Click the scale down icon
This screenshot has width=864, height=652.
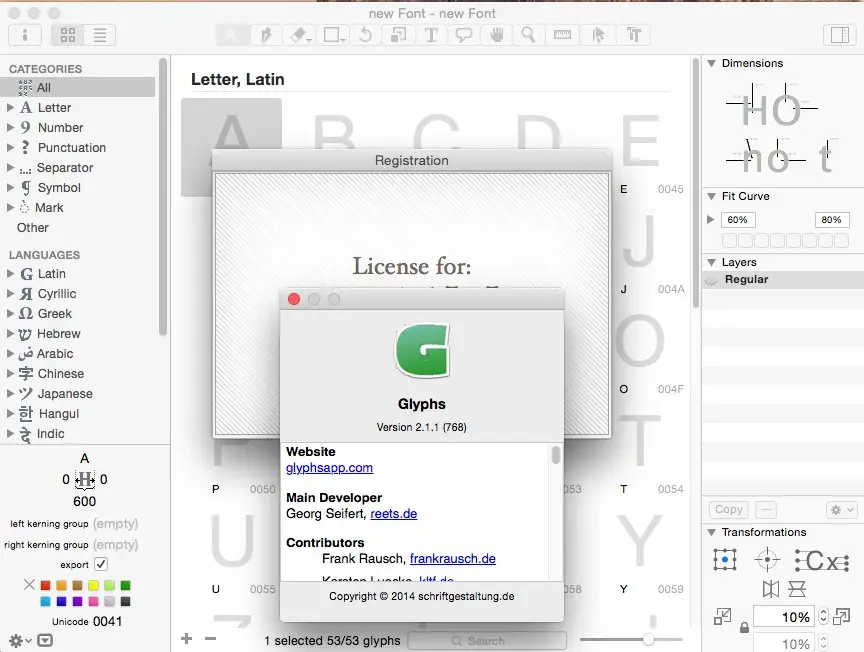722,617
